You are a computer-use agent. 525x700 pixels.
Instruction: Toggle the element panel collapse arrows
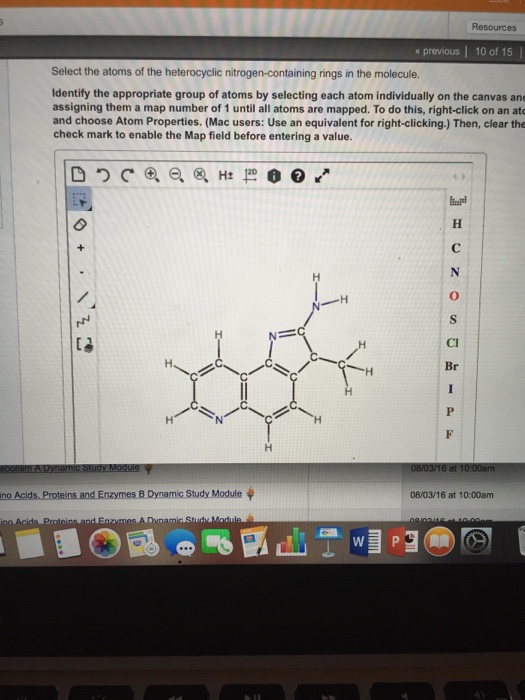[x=459, y=177]
